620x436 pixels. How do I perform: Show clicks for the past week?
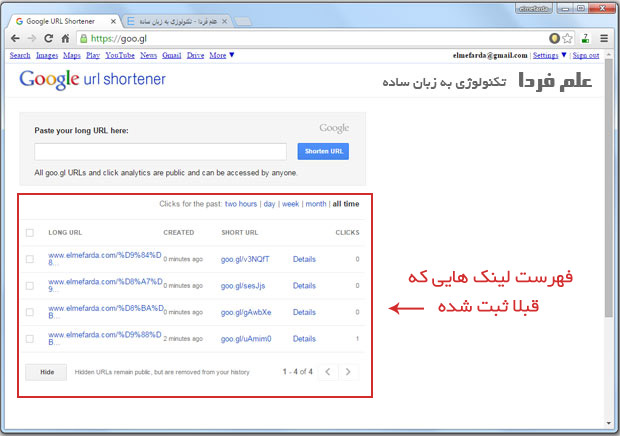pyautogui.click(x=290, y=204)
